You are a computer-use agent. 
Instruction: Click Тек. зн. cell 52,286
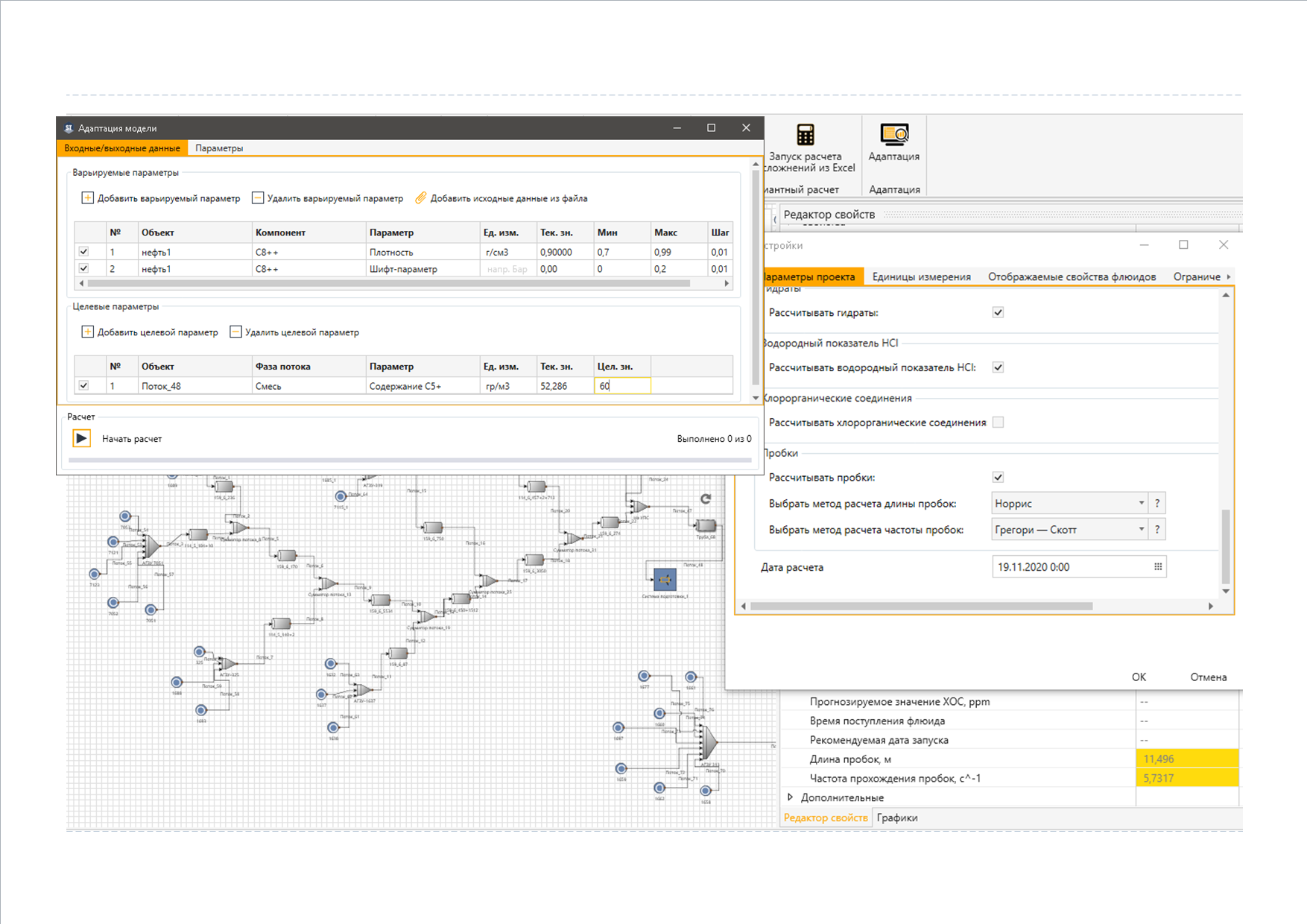[566, 386]
